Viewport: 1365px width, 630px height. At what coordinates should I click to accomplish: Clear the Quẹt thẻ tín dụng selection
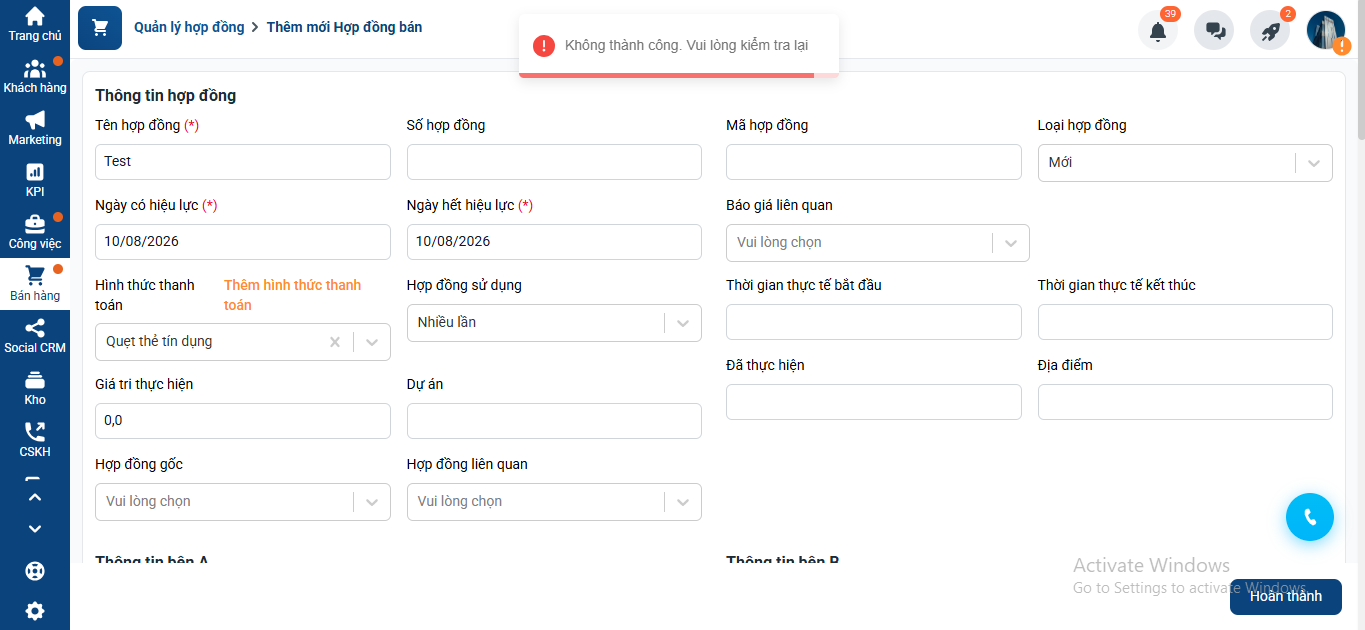(335, 342)
